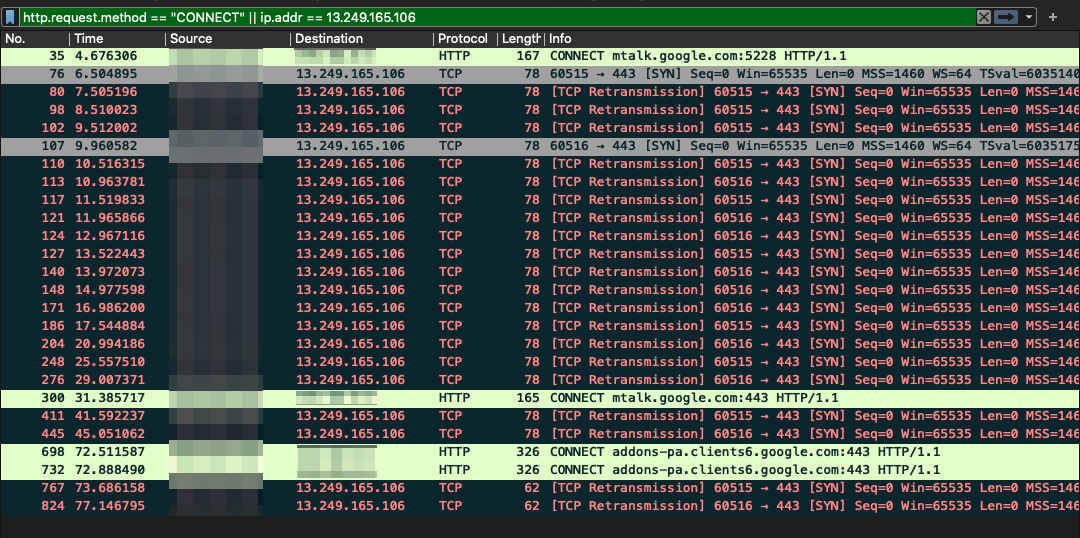This screenshot has height=538, width=1080.
Task: Click time 9.512002 in packet 102
Action: [x=105, y=128]
